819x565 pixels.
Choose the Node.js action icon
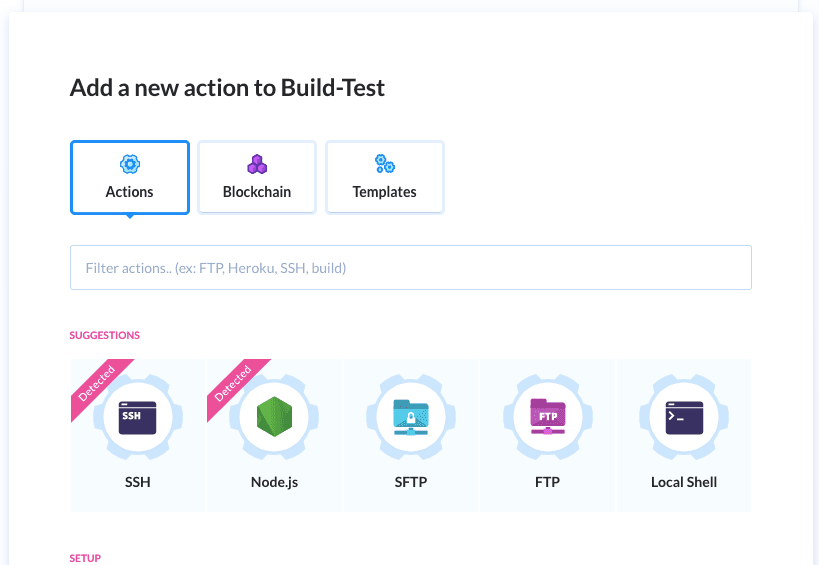click(274, 417)
